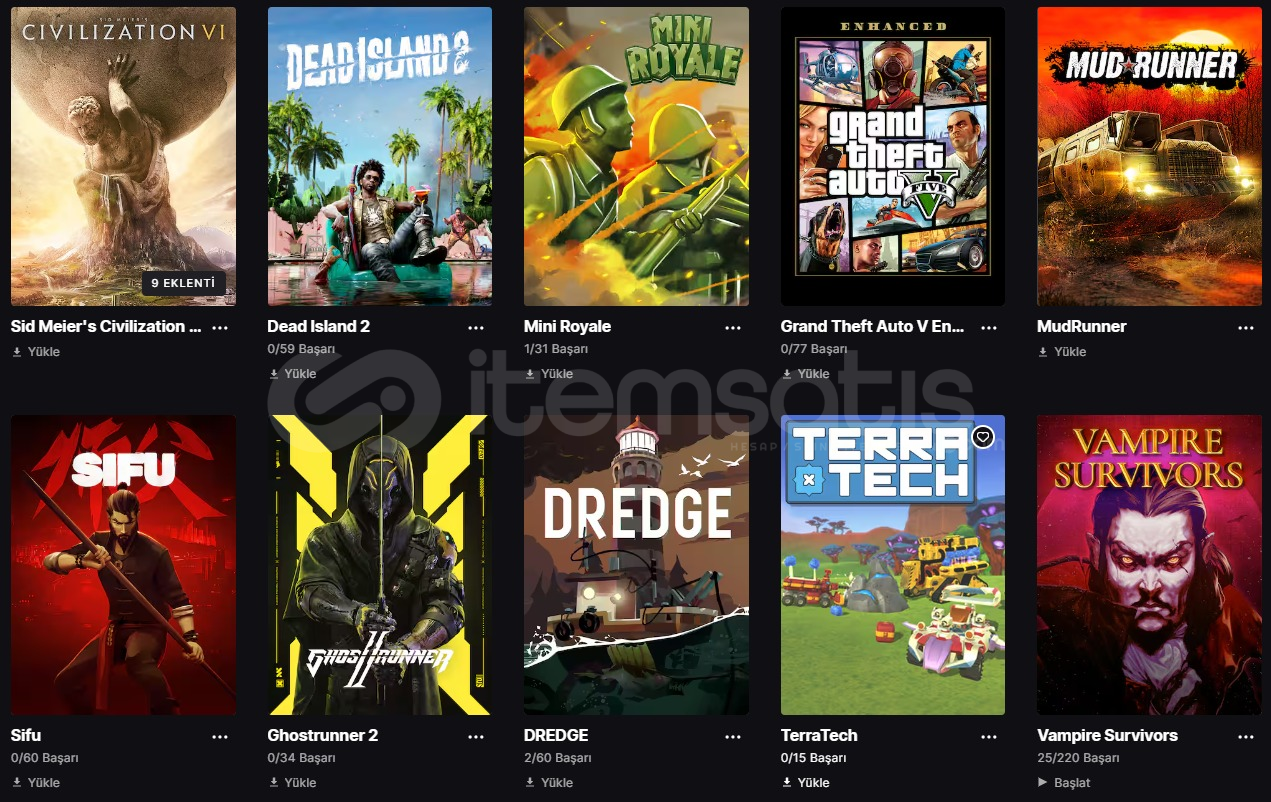This screenshot has height=802, width=1271.
Task: Open the DREDGE lighthouse cover thumbnail
Action: [636, 565]
